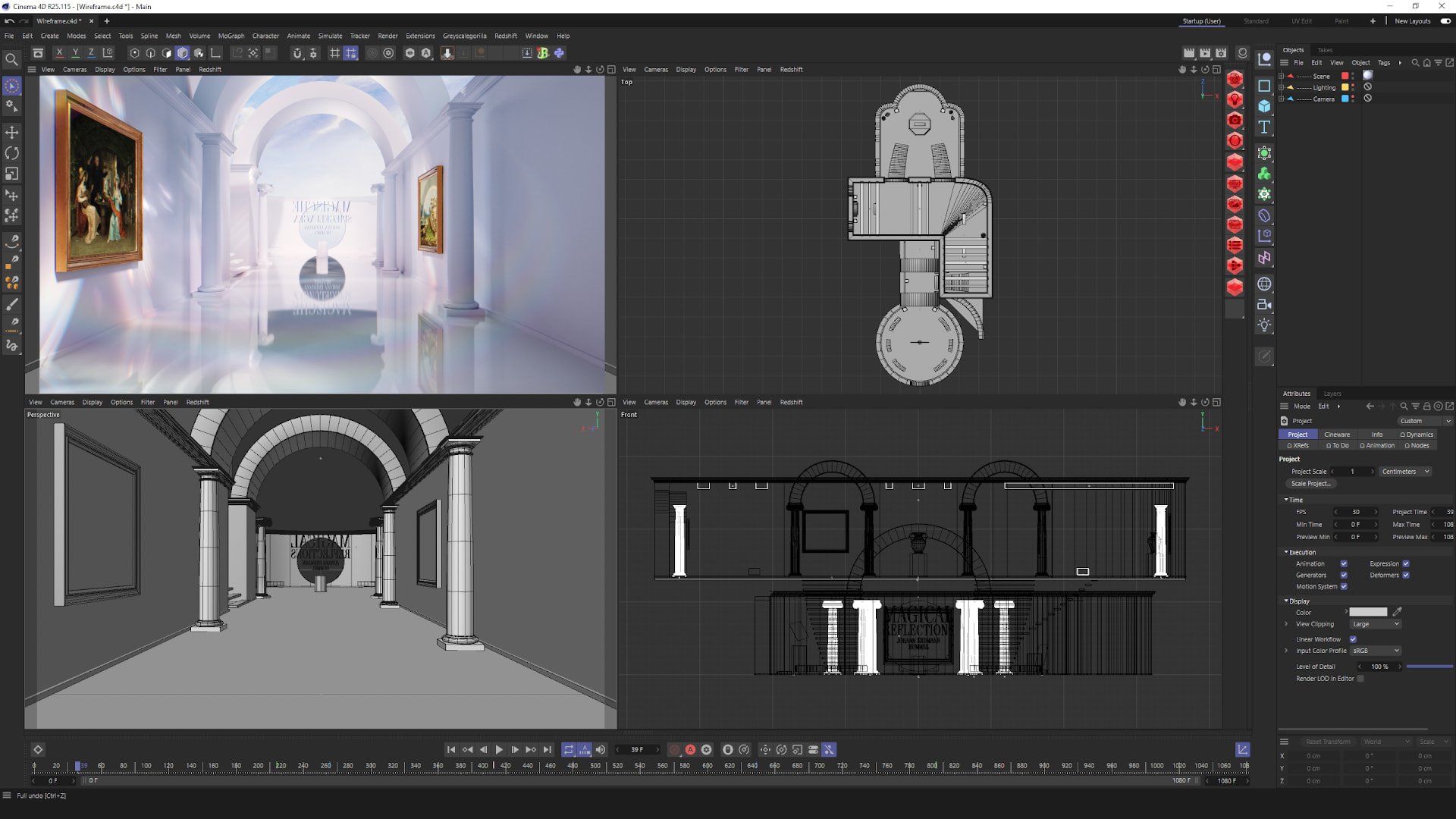Click the Cube primitive icon

(x=1264, y=106)
